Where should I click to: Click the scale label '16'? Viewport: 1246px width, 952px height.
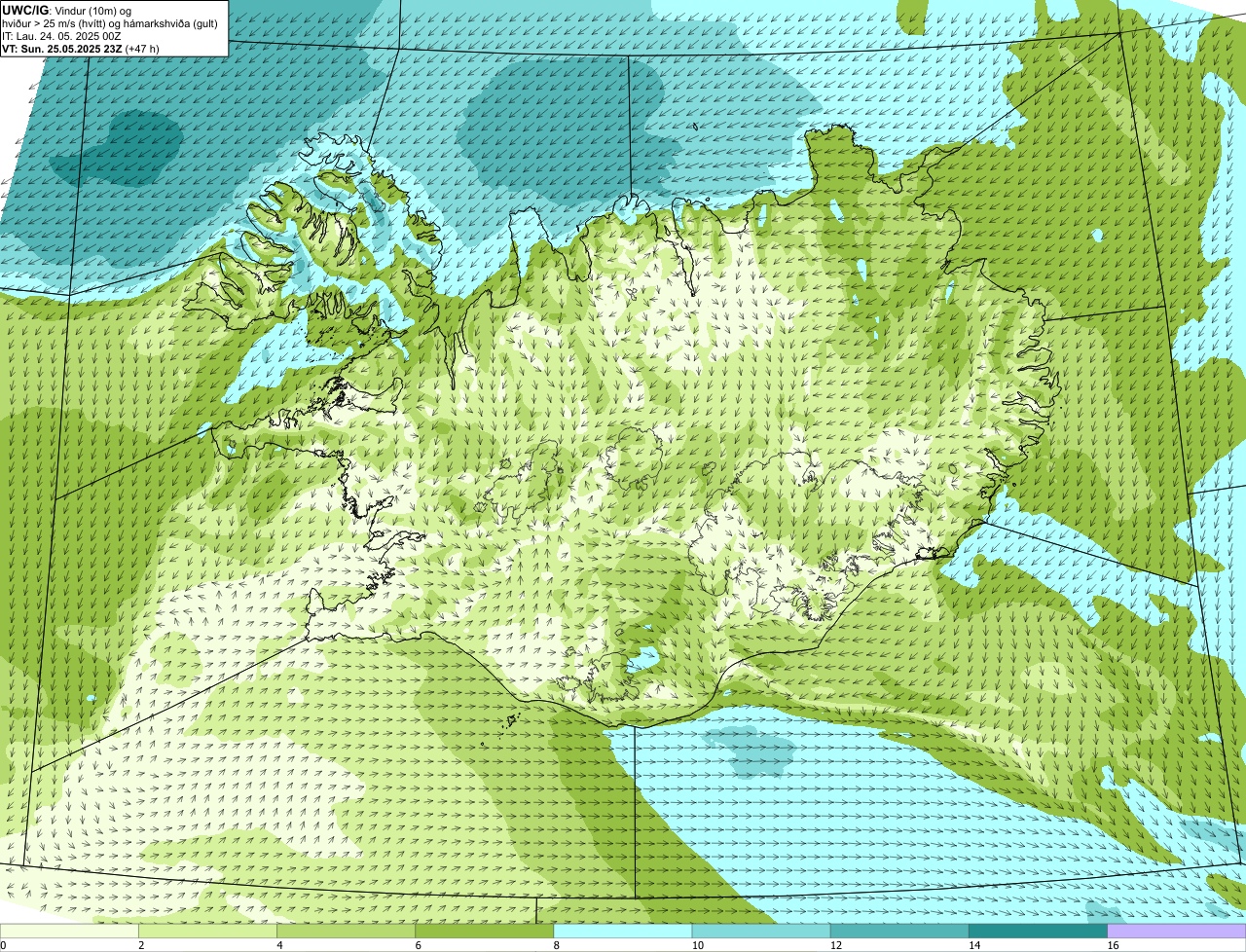point(1112,945)
